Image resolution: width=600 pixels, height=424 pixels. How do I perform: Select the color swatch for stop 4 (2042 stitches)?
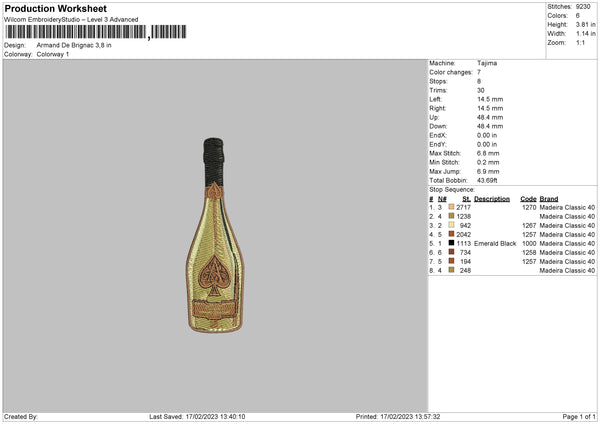point(451,234)
